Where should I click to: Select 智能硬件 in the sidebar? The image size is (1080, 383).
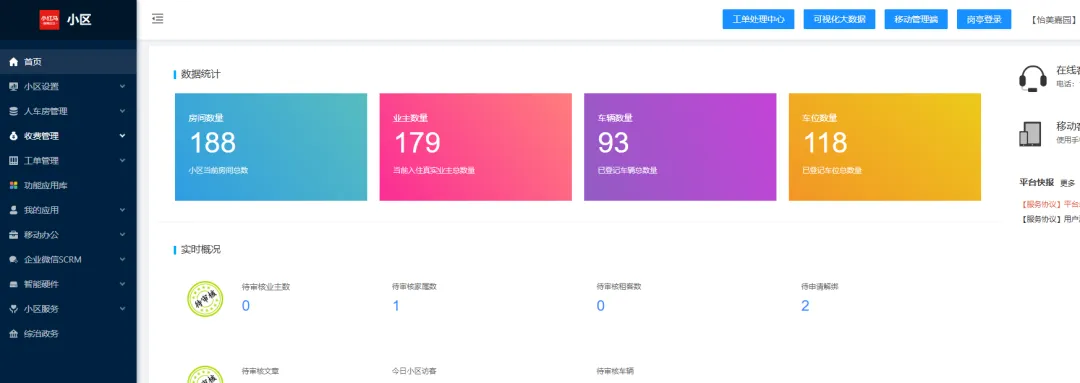68,284
